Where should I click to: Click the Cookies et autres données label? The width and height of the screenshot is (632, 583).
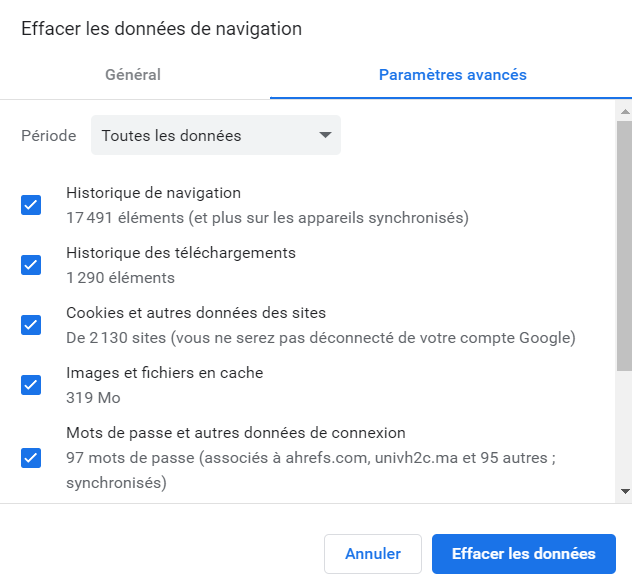[196, 313]
